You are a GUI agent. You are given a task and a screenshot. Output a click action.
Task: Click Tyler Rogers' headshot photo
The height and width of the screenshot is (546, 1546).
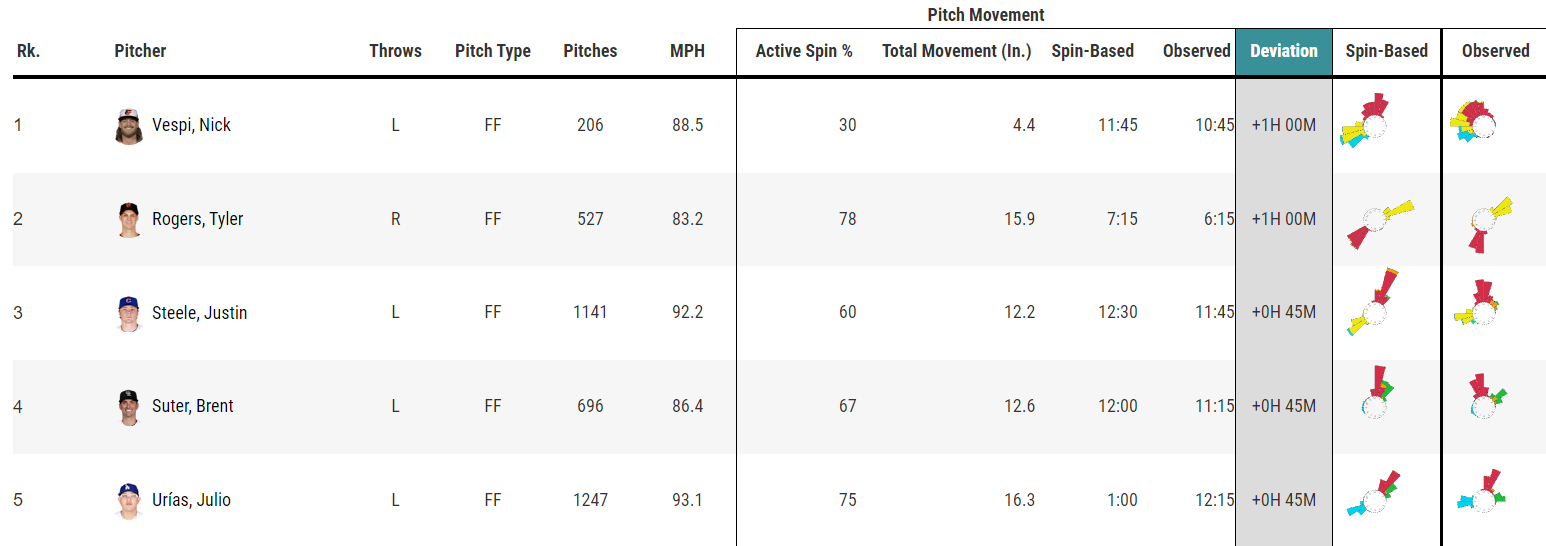129,220
